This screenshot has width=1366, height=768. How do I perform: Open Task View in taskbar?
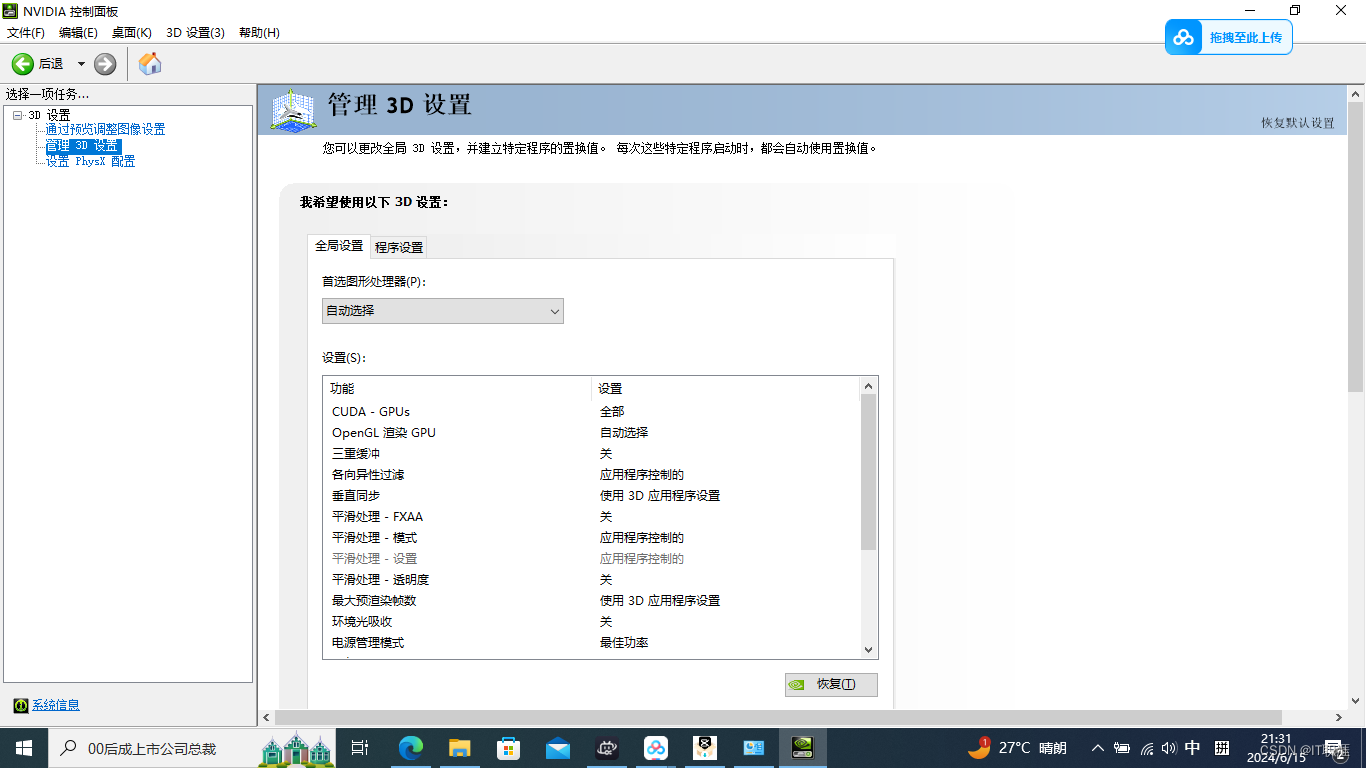(360, 748)
